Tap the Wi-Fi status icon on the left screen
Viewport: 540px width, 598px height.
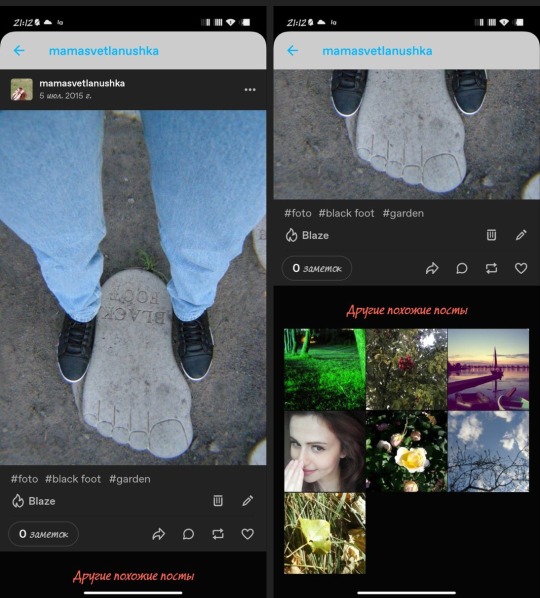click(x=230, y=23)
